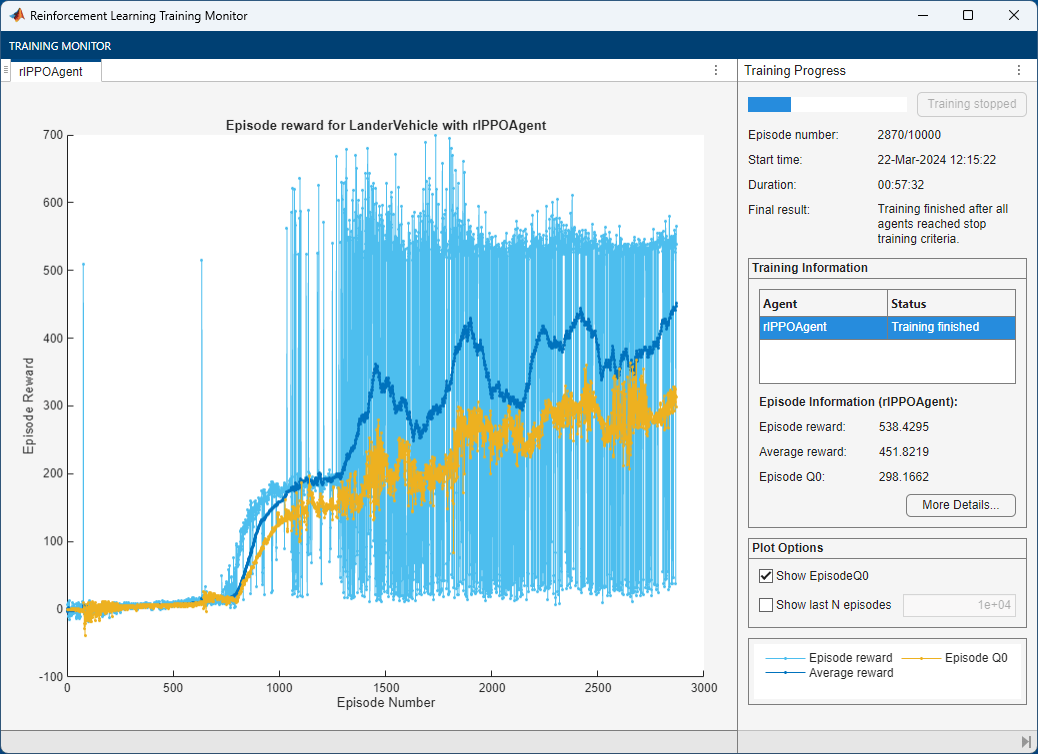Maximize the Training Monitor window
1038x754 pixels.
pos(968,15)
